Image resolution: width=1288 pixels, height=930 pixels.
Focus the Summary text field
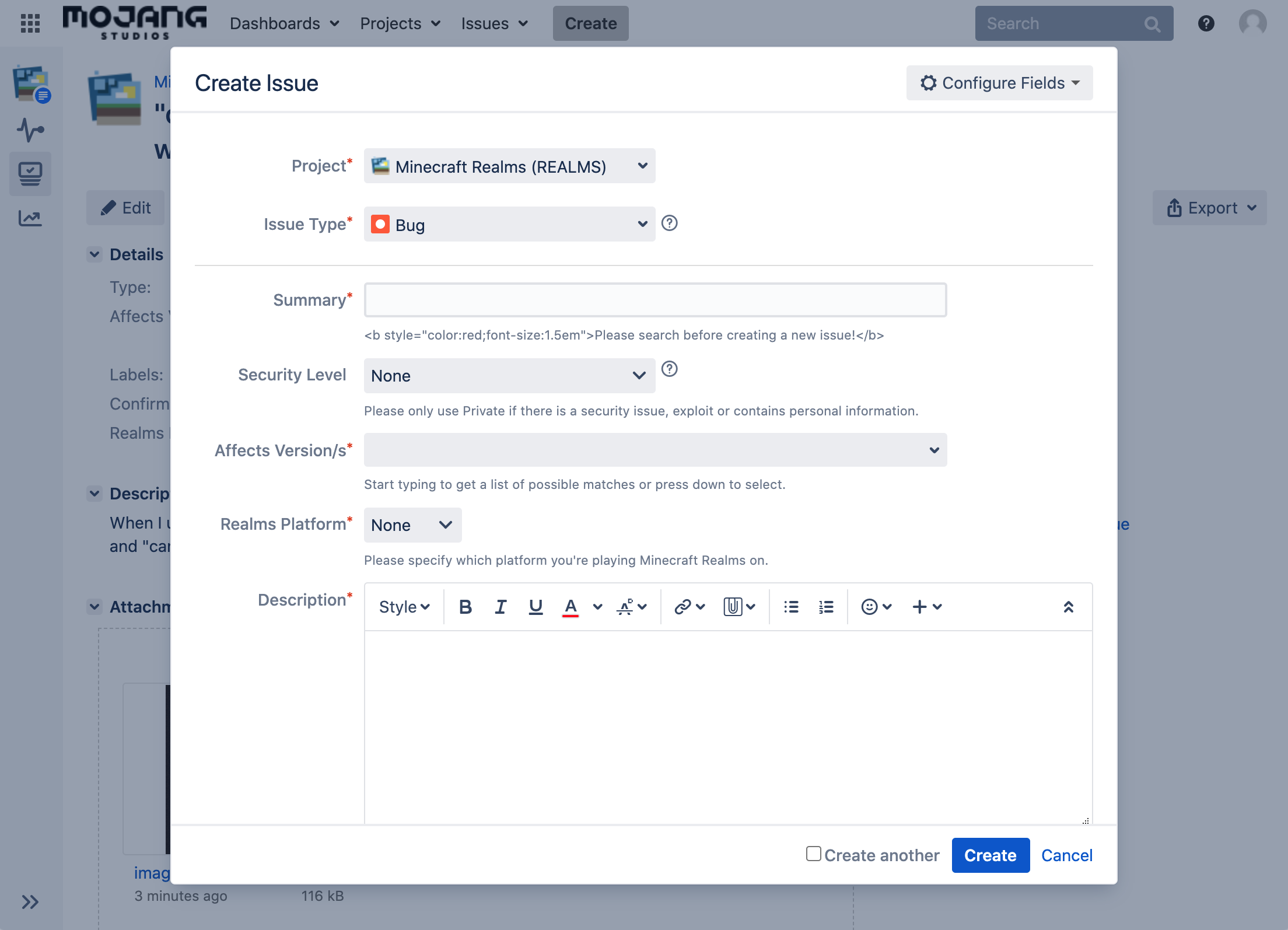(x=655, y=300)
